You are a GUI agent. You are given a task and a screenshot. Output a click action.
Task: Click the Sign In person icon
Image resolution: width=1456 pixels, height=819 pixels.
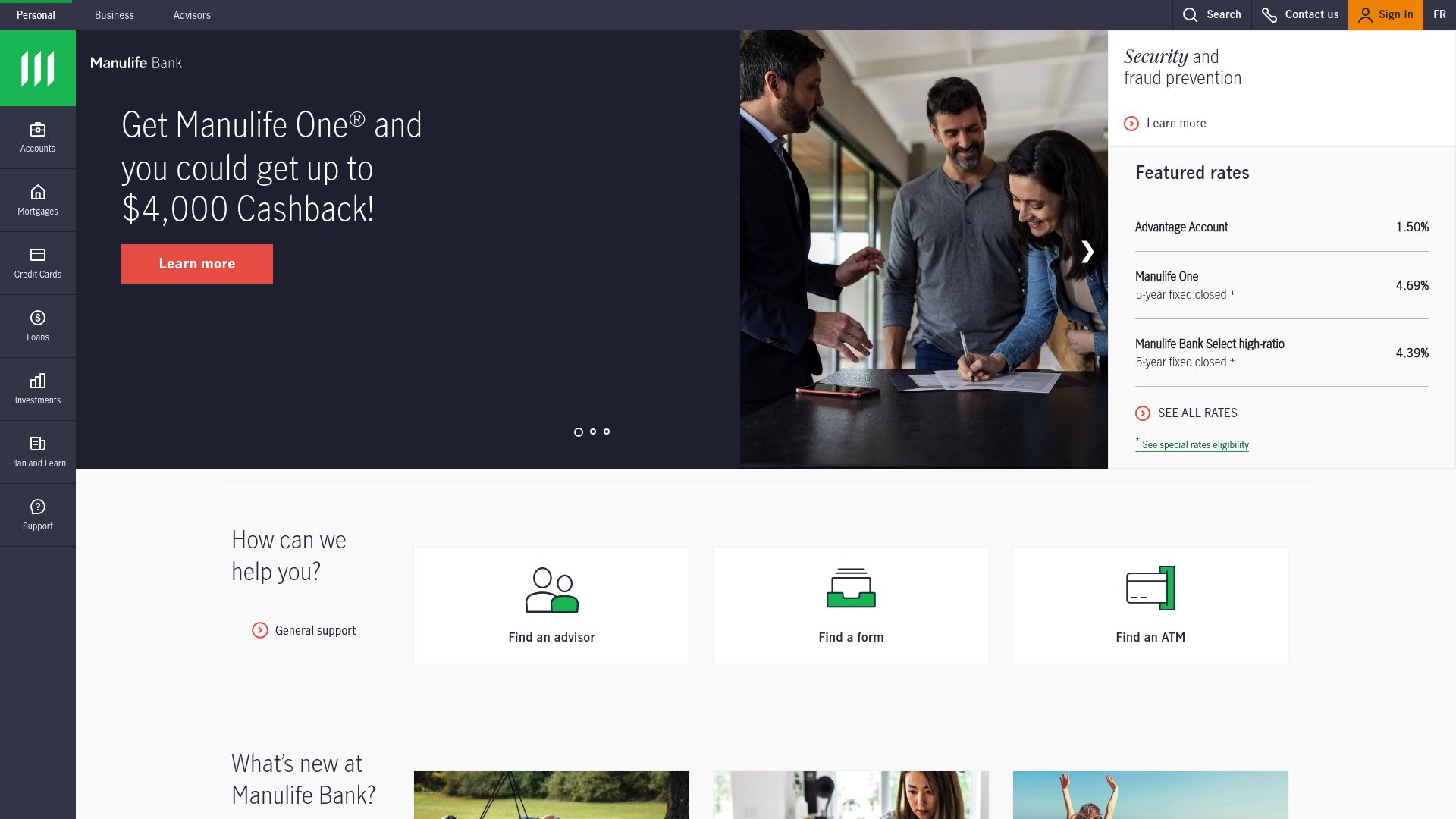(1365, 15)
